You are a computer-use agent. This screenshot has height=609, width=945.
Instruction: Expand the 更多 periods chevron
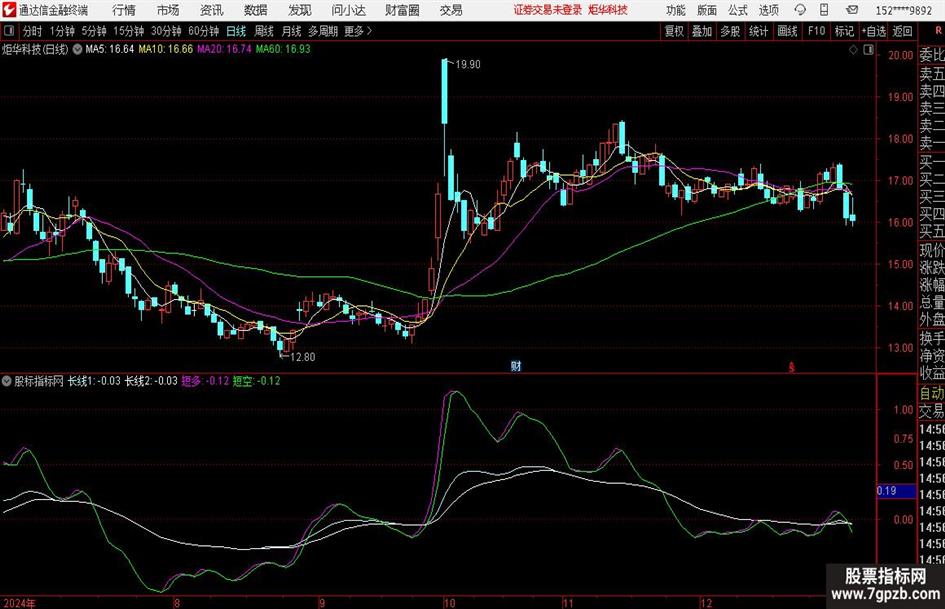[x=369, y=31]
